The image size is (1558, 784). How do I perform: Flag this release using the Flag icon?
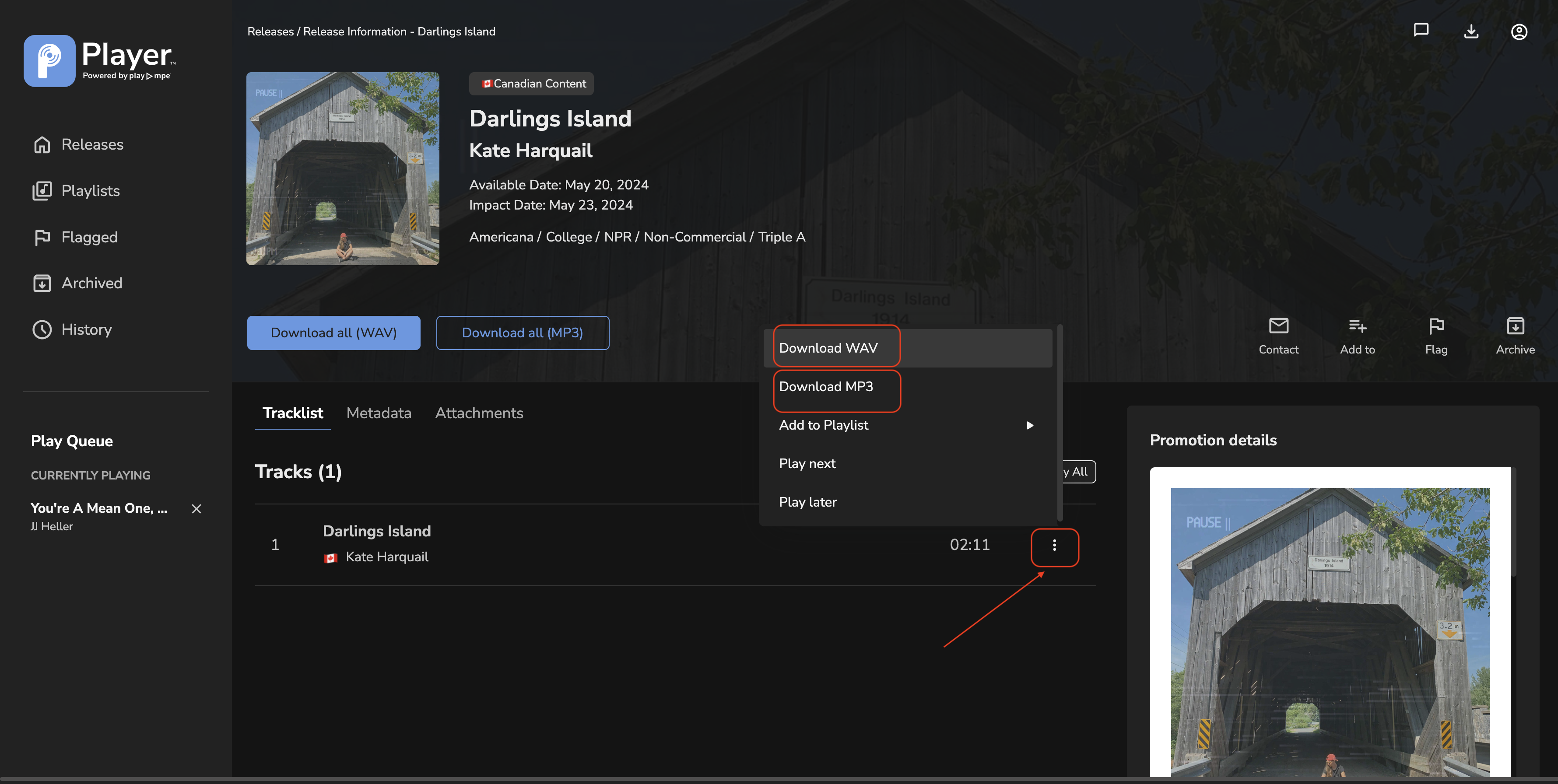click(1436, 326)
